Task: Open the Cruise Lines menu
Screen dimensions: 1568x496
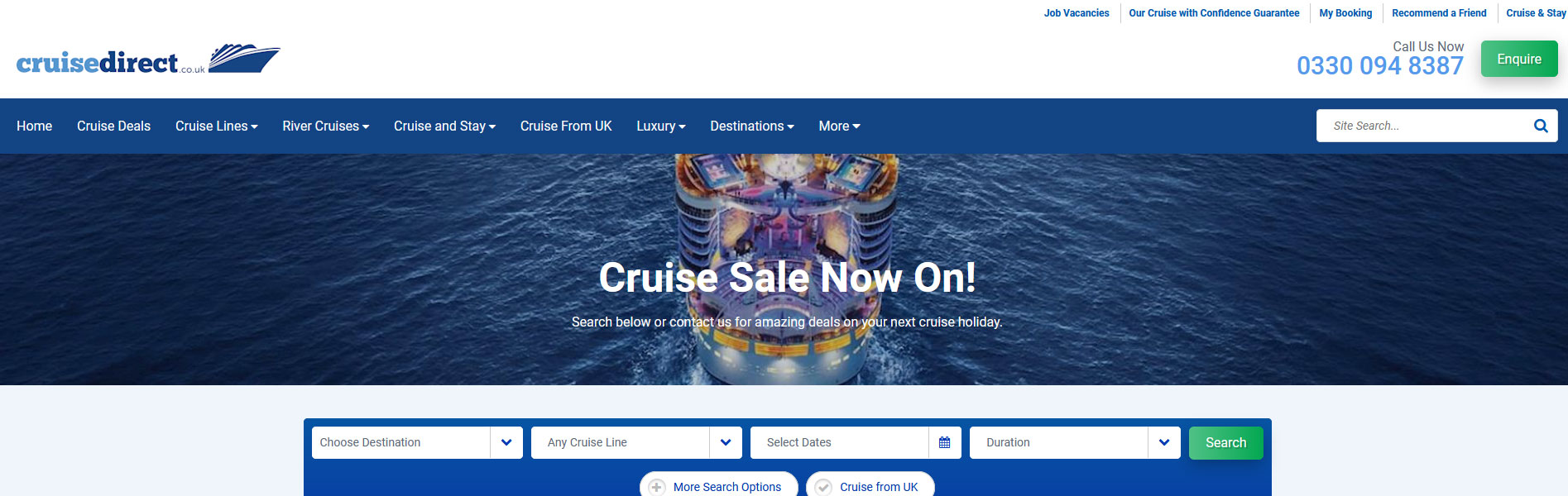Action: pyautogui.click(x=217, y=126)
